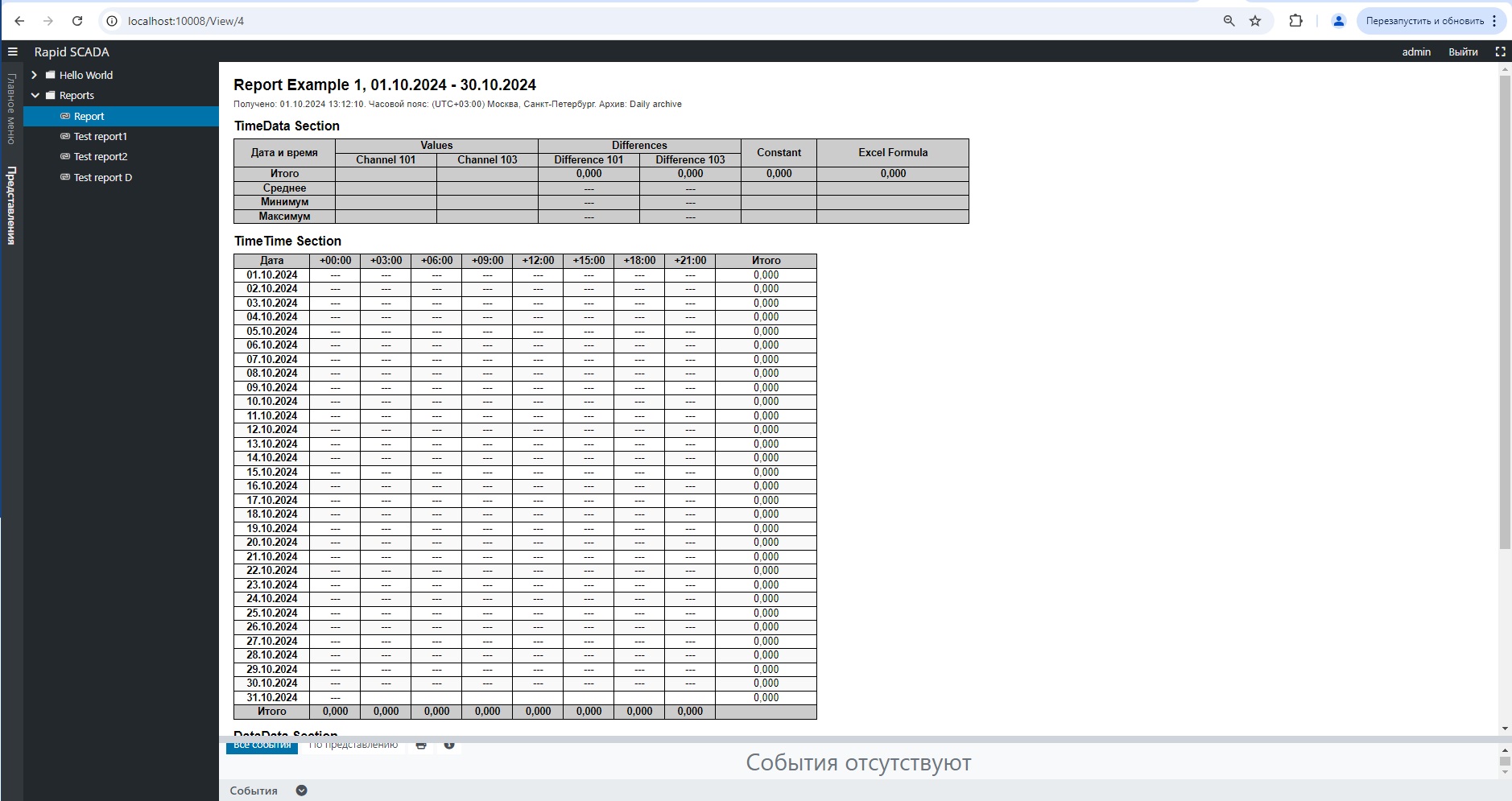The image size is (1512, 801).
Task: Click the 20.10.2024 date cell
Action: pos(271,542)
